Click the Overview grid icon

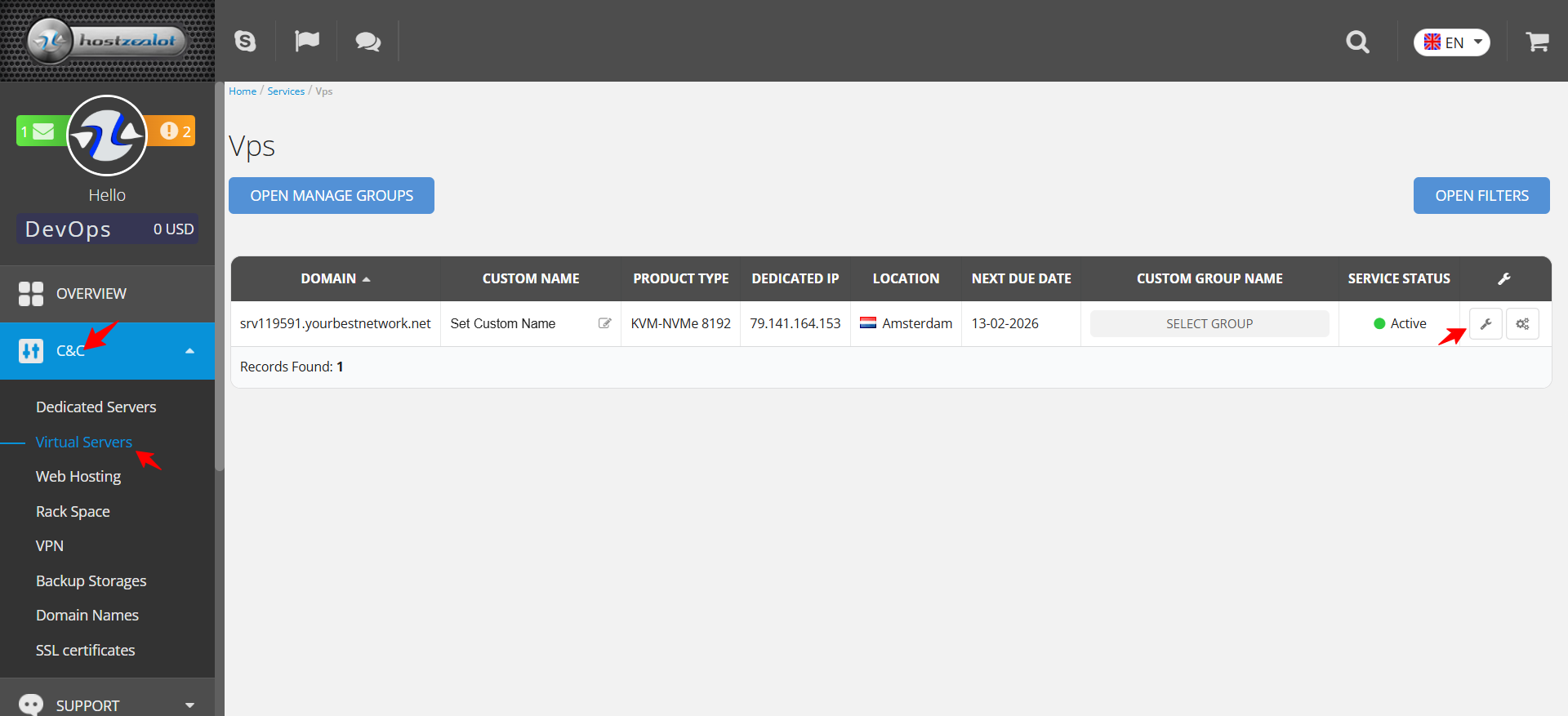click(x=31, y=294)
